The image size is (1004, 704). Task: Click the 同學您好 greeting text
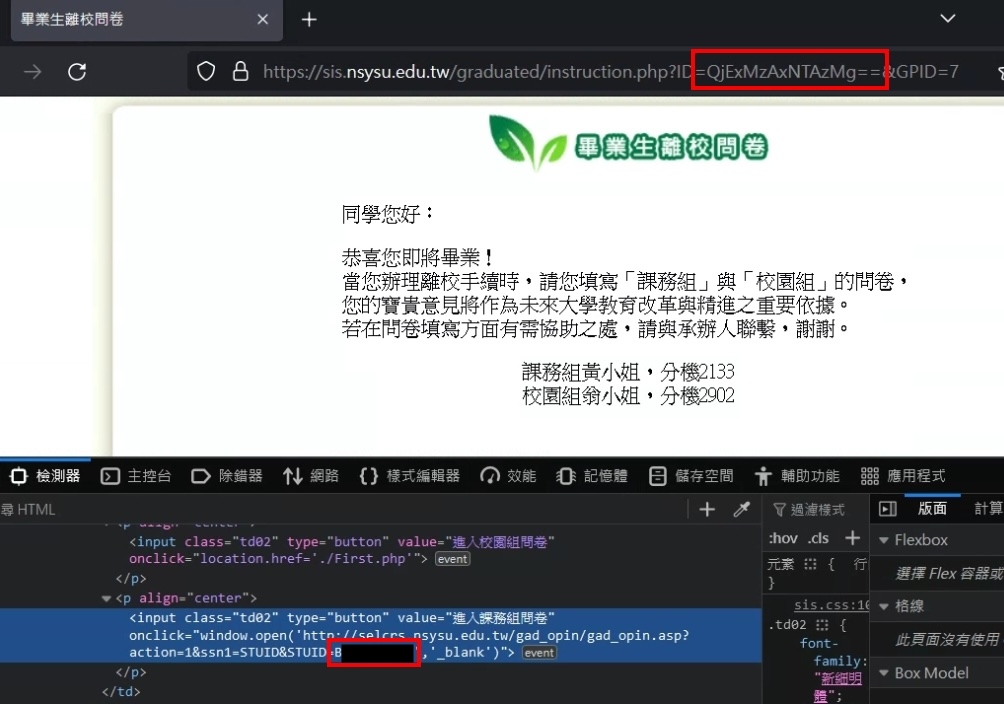coord(388,213)
